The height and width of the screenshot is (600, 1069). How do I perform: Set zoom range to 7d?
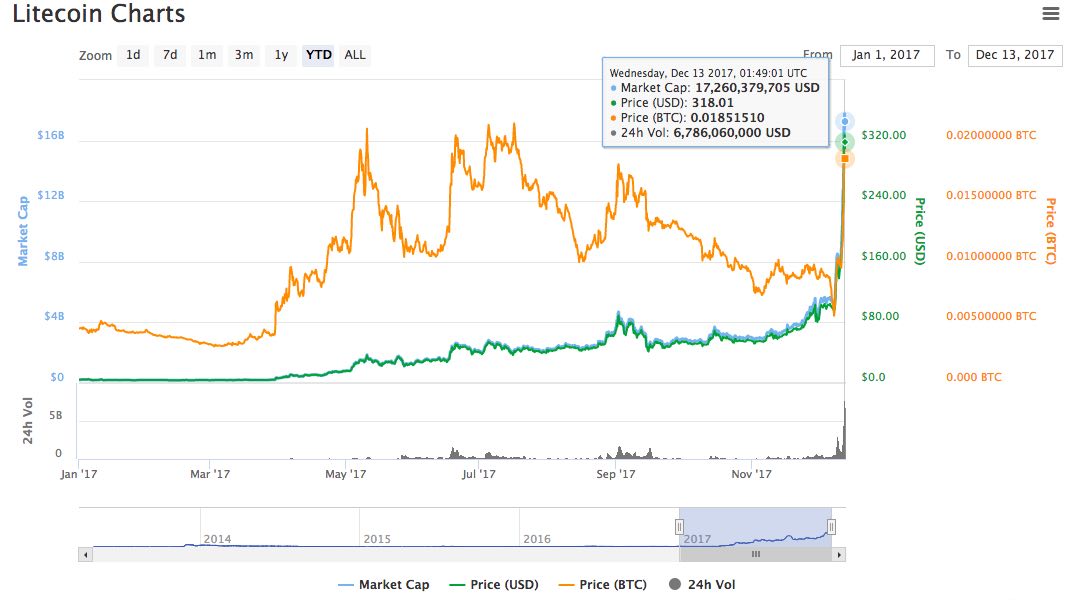coord(170,55)
